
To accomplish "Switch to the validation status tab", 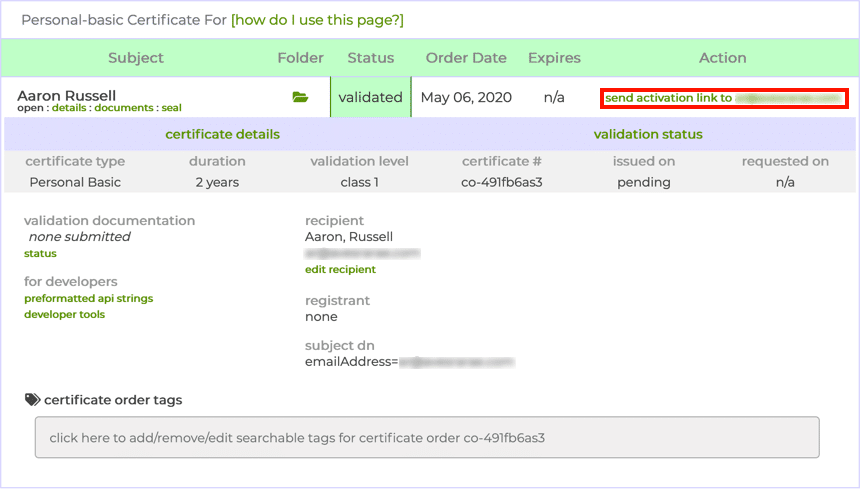I will (x=647, y=134).
